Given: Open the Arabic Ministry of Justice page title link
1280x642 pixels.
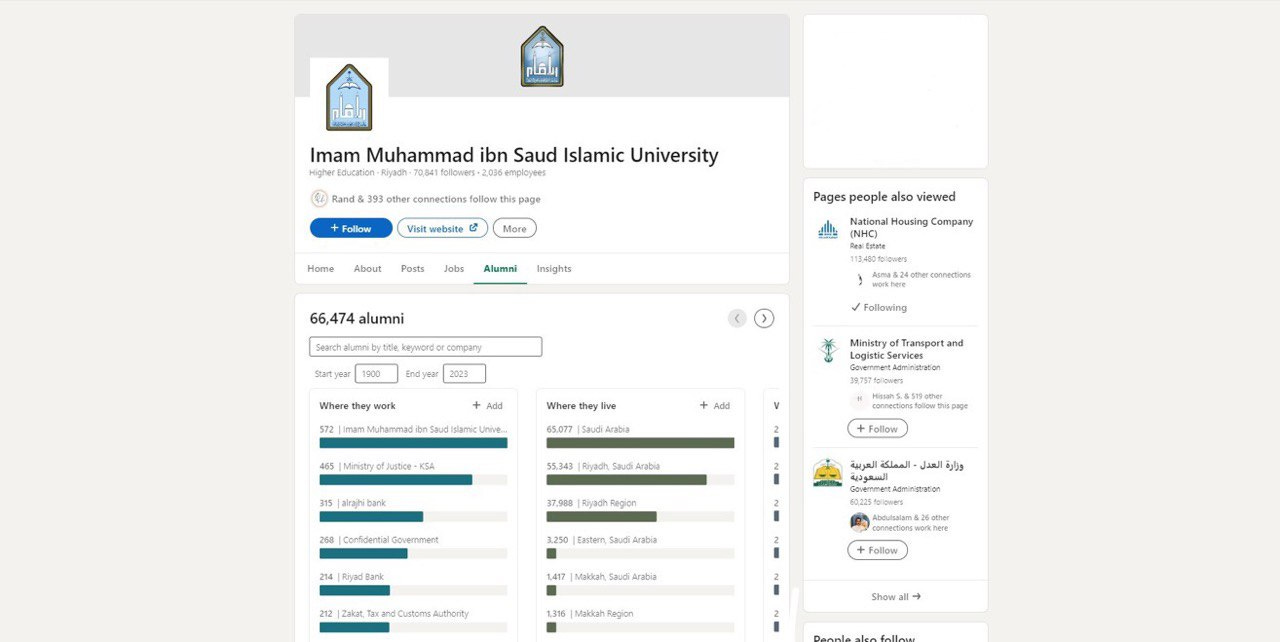Looking at the screenshot, I should (907, 471).
